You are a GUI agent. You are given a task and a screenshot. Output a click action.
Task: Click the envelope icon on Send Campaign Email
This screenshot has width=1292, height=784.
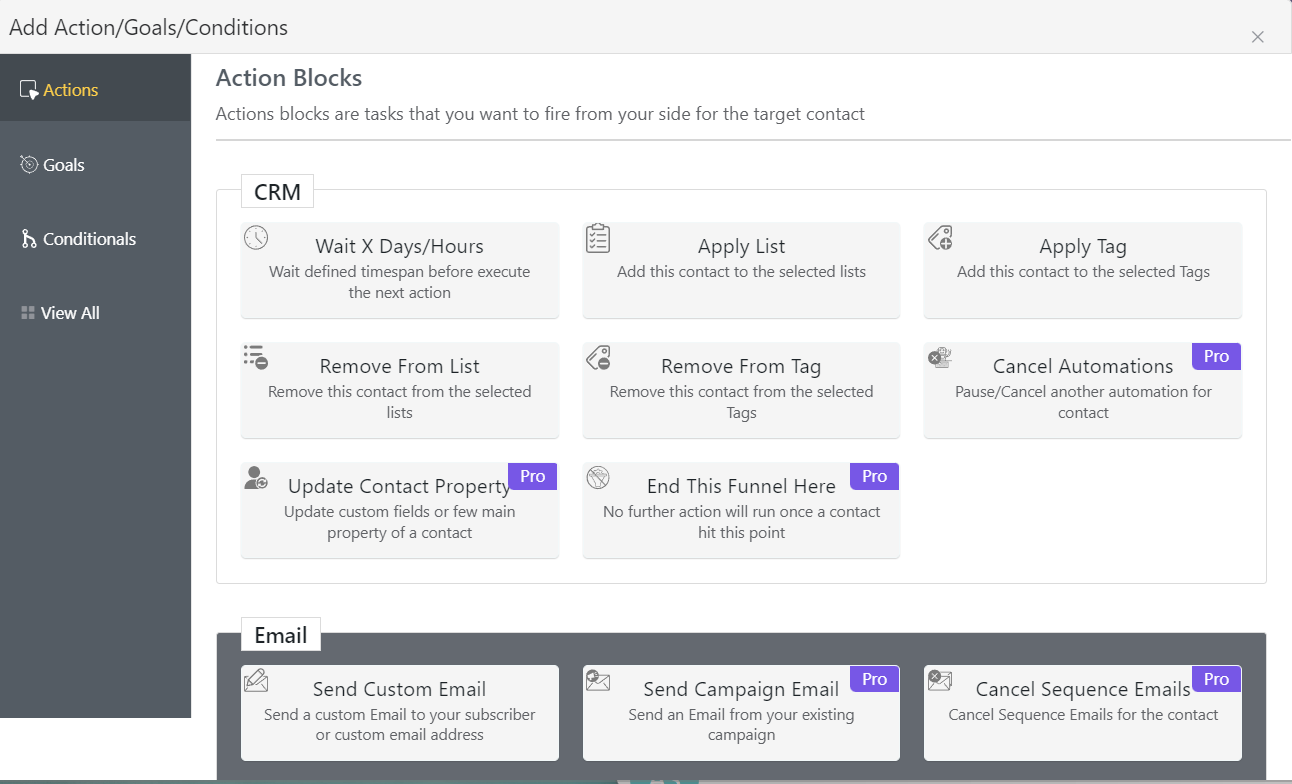tap(598, 681)
